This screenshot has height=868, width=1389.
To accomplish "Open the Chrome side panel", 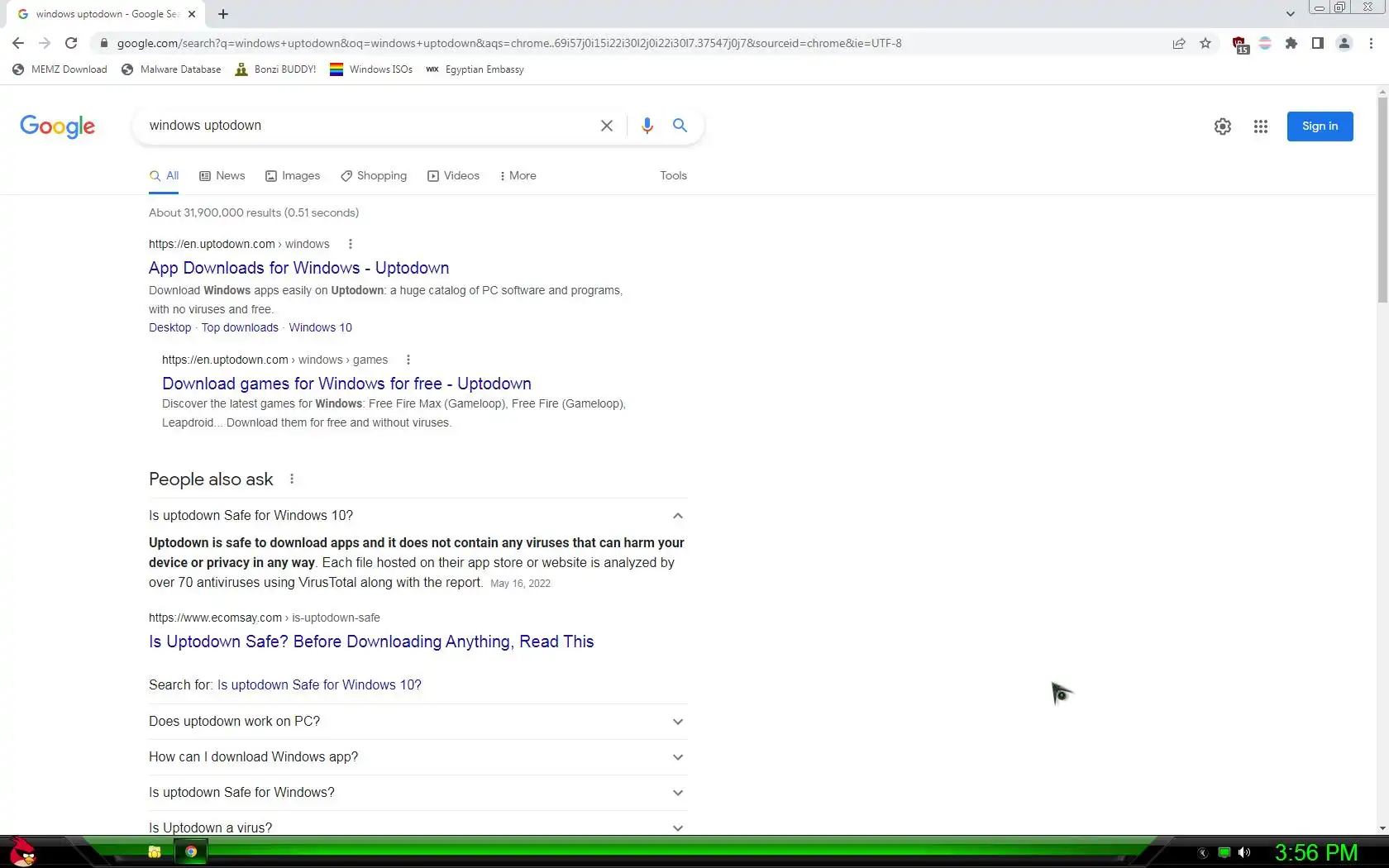I will [1318, 43].
